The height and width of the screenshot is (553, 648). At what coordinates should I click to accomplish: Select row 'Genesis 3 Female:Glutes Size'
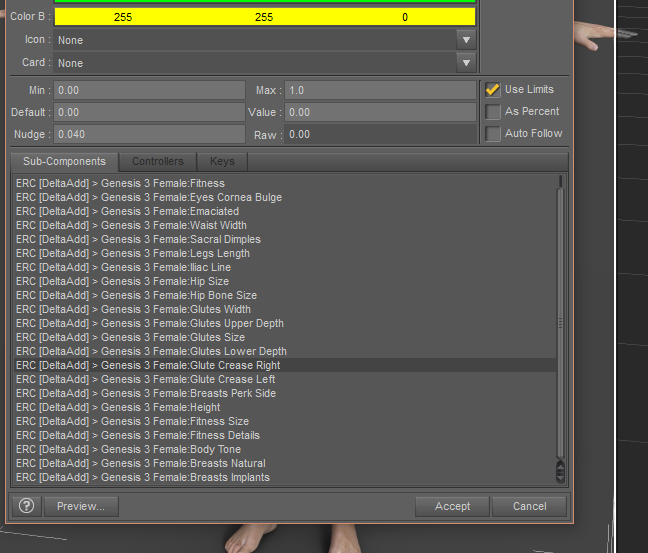[x=285, y=338]
